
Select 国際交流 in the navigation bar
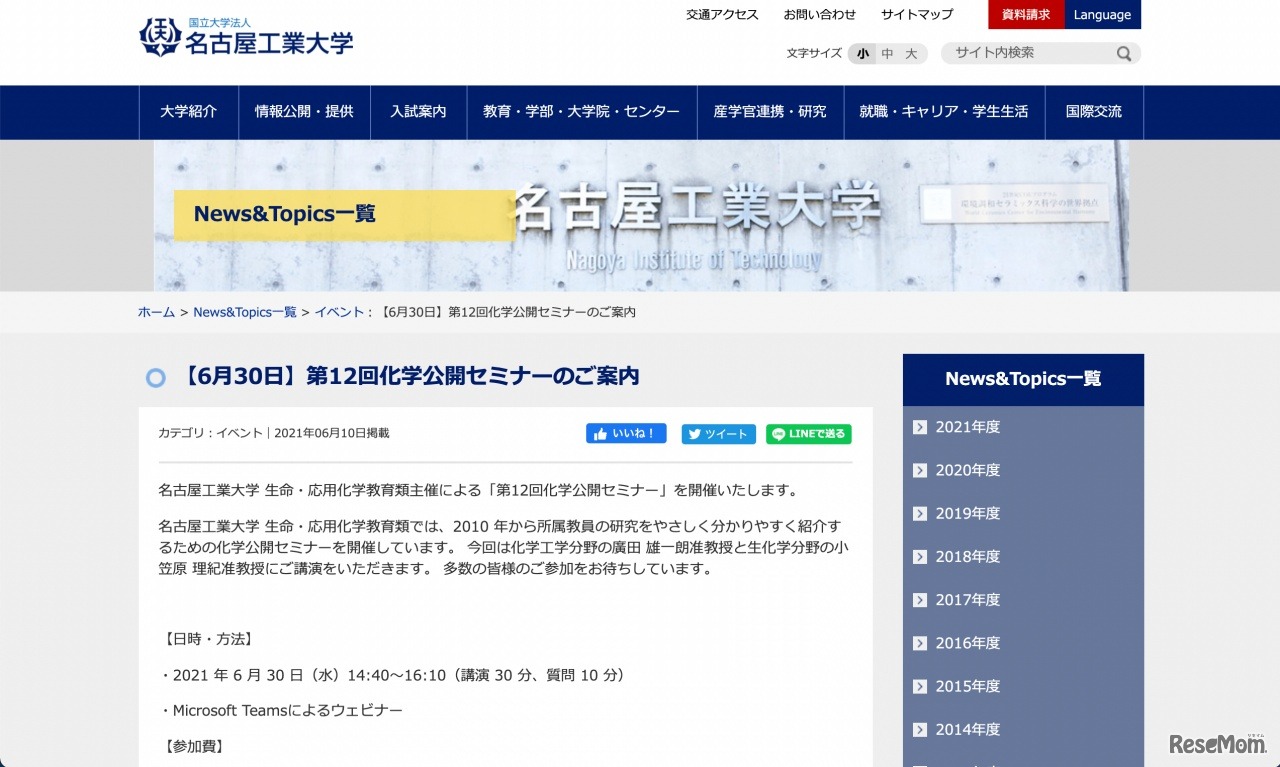pos(1094,112)
